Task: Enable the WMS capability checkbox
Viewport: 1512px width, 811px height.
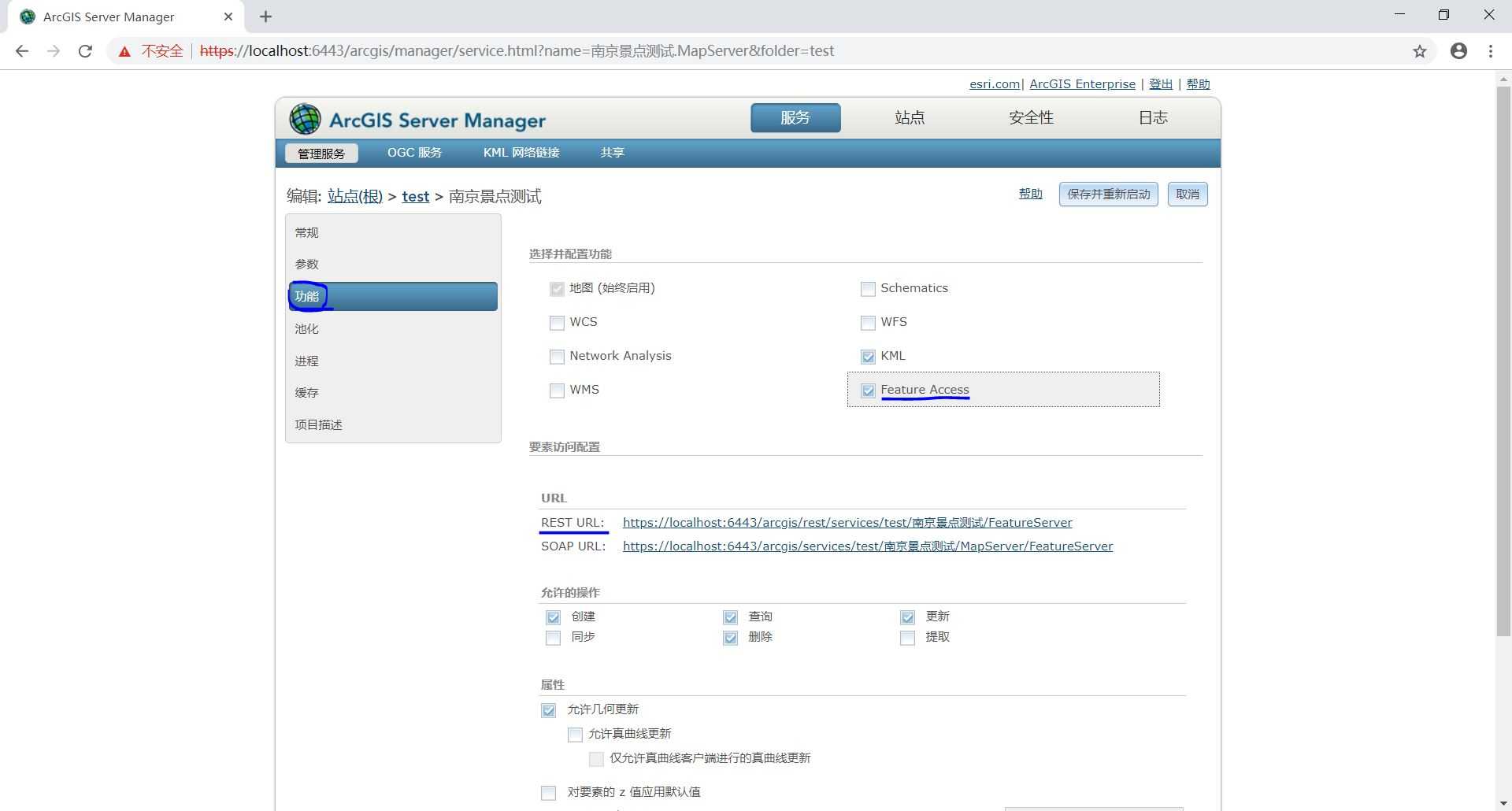Action: [557, 391]
